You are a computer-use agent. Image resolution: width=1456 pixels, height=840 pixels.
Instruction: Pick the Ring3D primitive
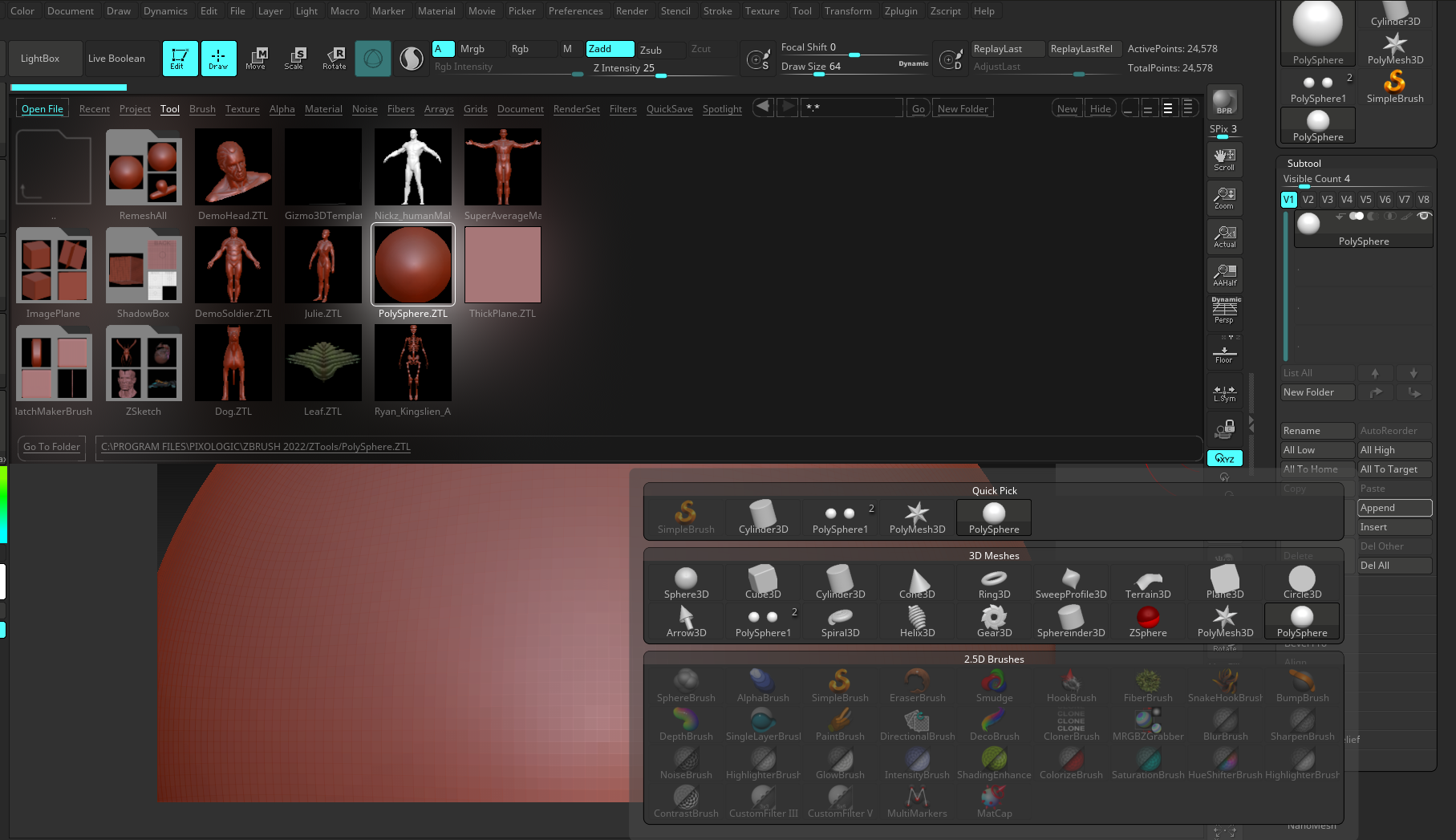pos(994,583)
